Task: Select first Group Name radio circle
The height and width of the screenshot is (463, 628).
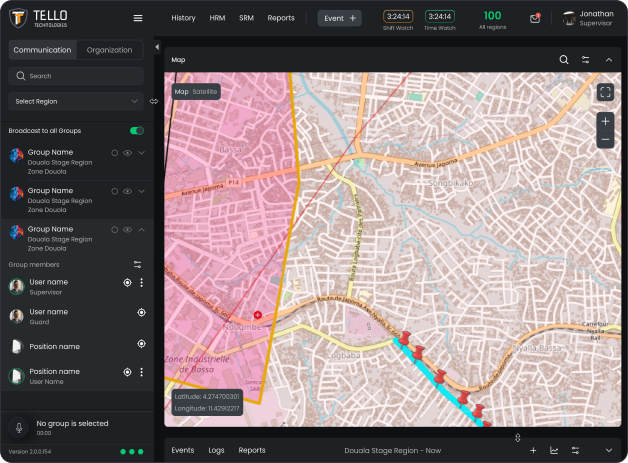Action: click(x=115, y=153)
